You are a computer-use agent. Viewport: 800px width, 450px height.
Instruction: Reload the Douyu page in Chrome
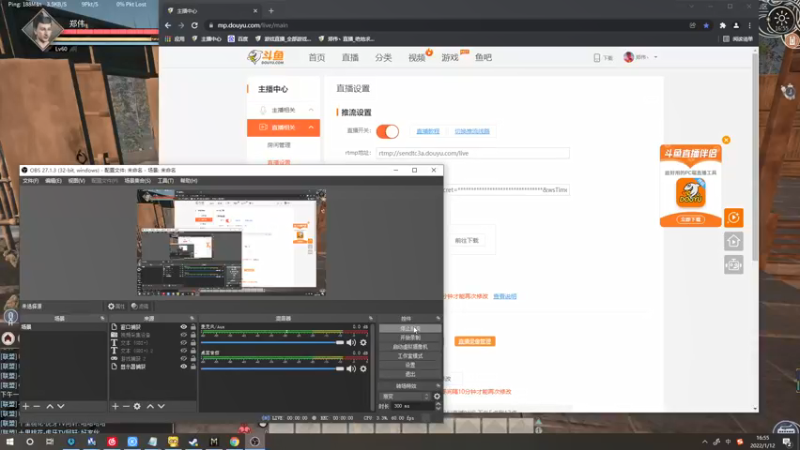tap(194, 25)
